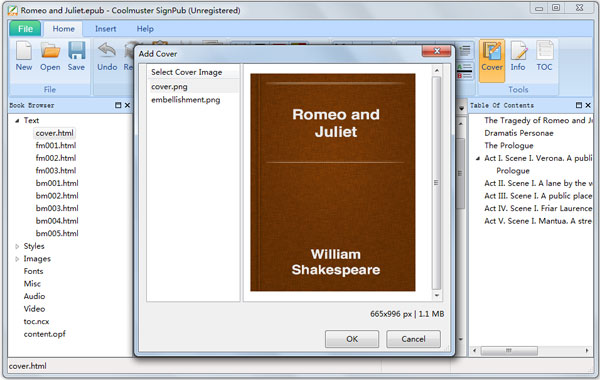
Task: Click the TOC tool icon
Action: [545, 51]
